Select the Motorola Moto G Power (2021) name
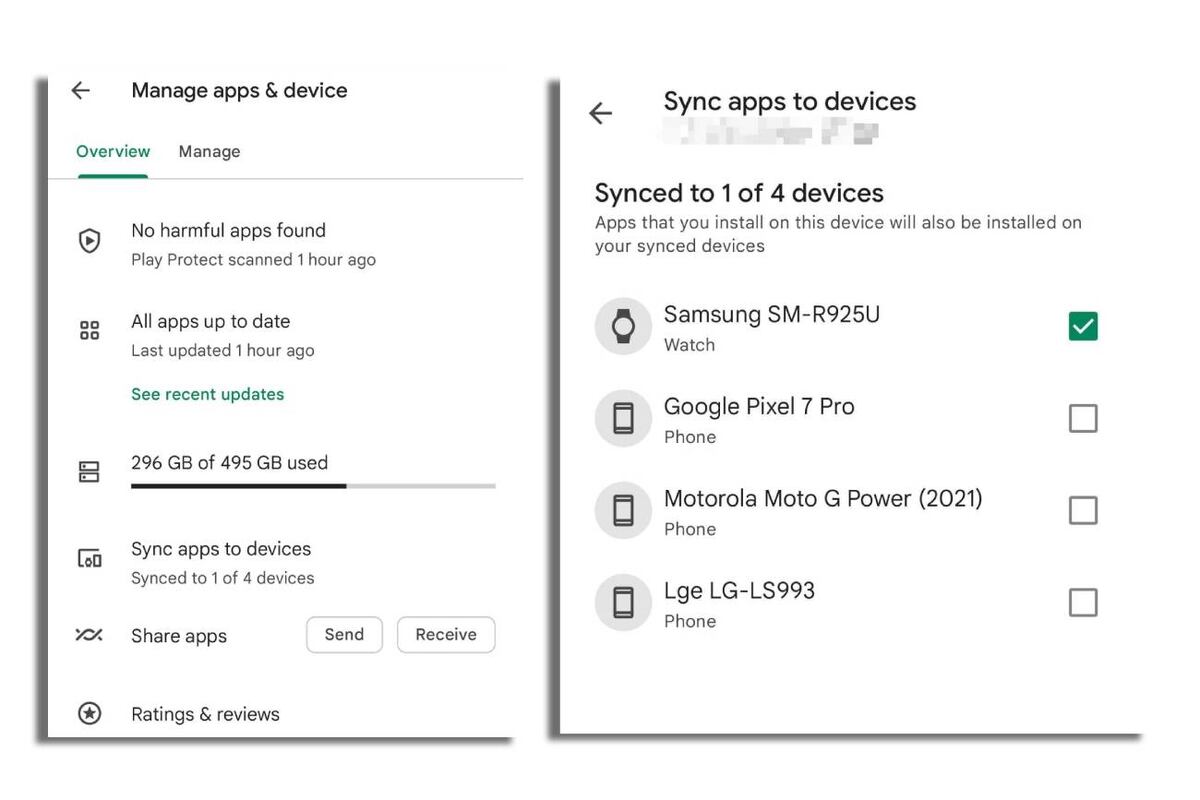 point(823,498)
